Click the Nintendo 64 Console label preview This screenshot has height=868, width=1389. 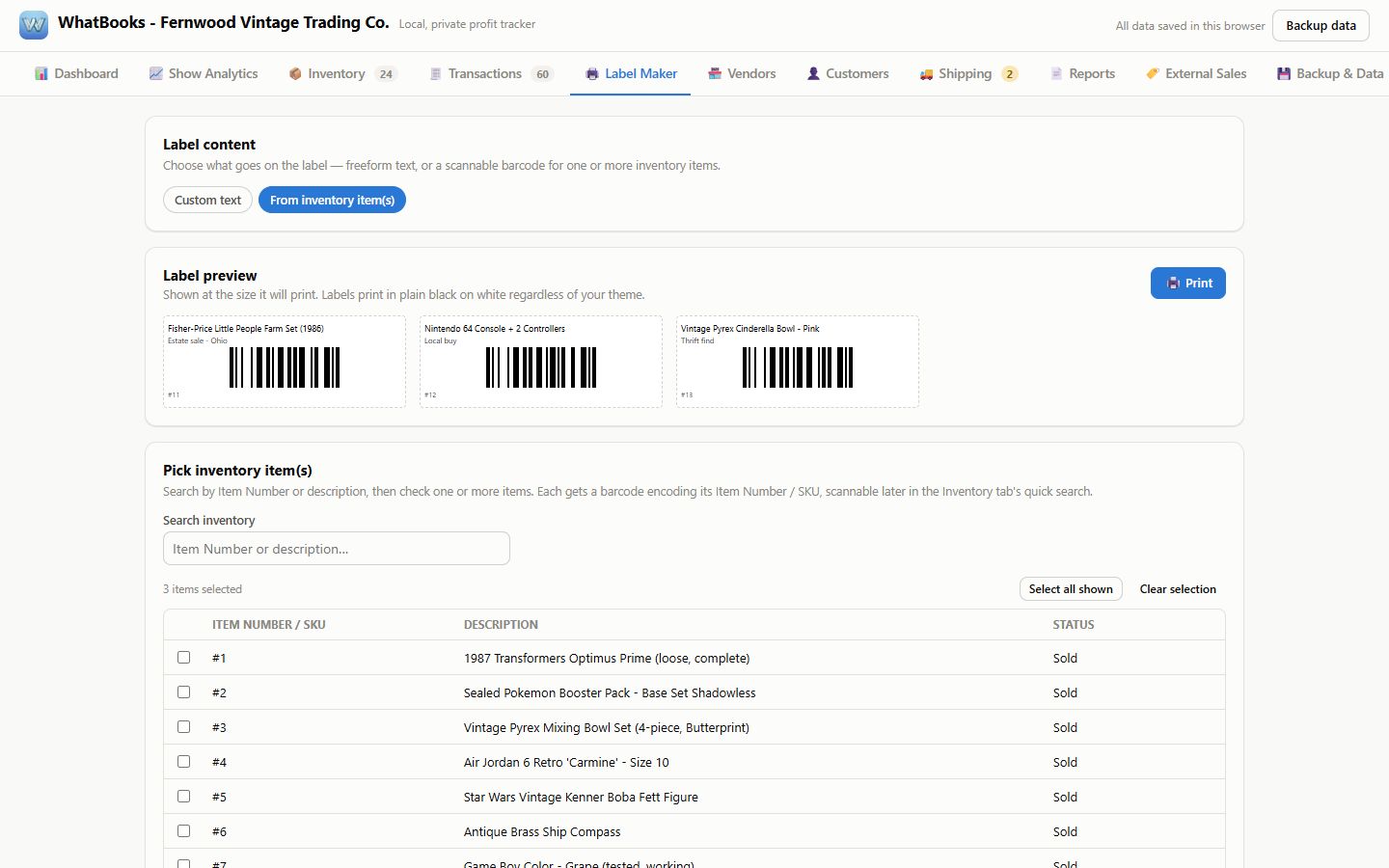click(541, 362)
